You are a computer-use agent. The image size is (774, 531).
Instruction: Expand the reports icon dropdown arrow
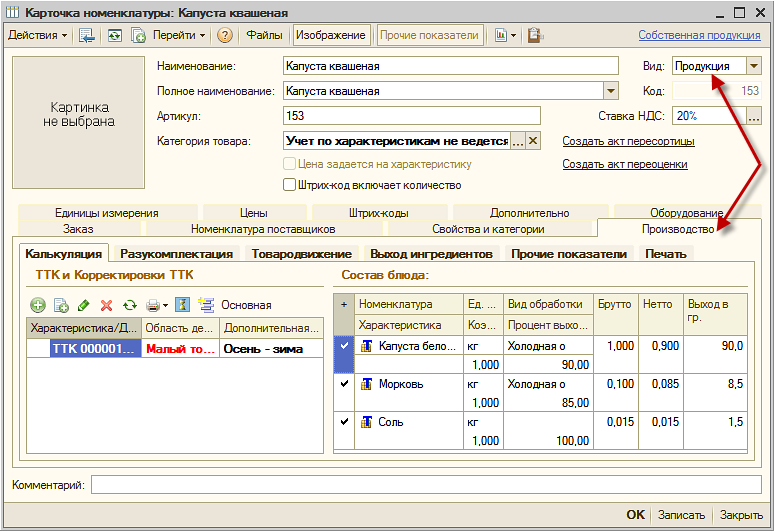pos(513,36)
